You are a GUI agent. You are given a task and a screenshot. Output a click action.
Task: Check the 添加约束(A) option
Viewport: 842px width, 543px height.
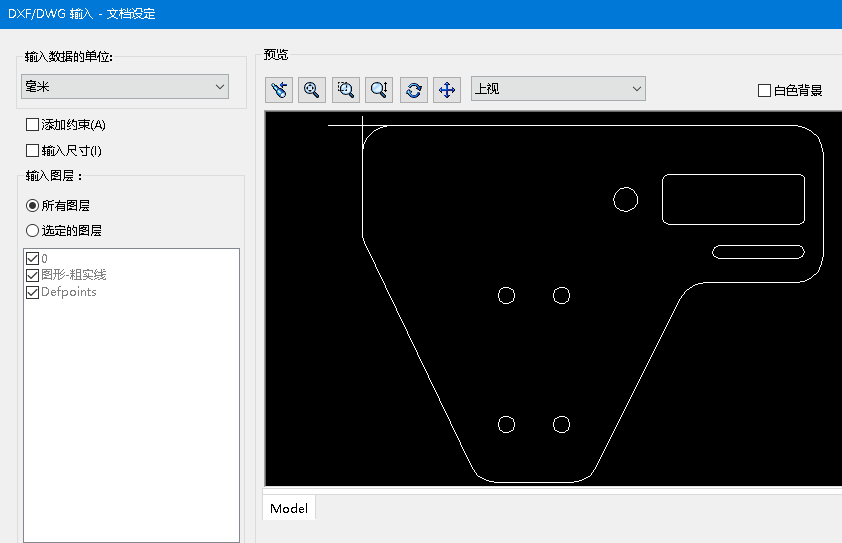pyautogui.click(x=32, y=125)
